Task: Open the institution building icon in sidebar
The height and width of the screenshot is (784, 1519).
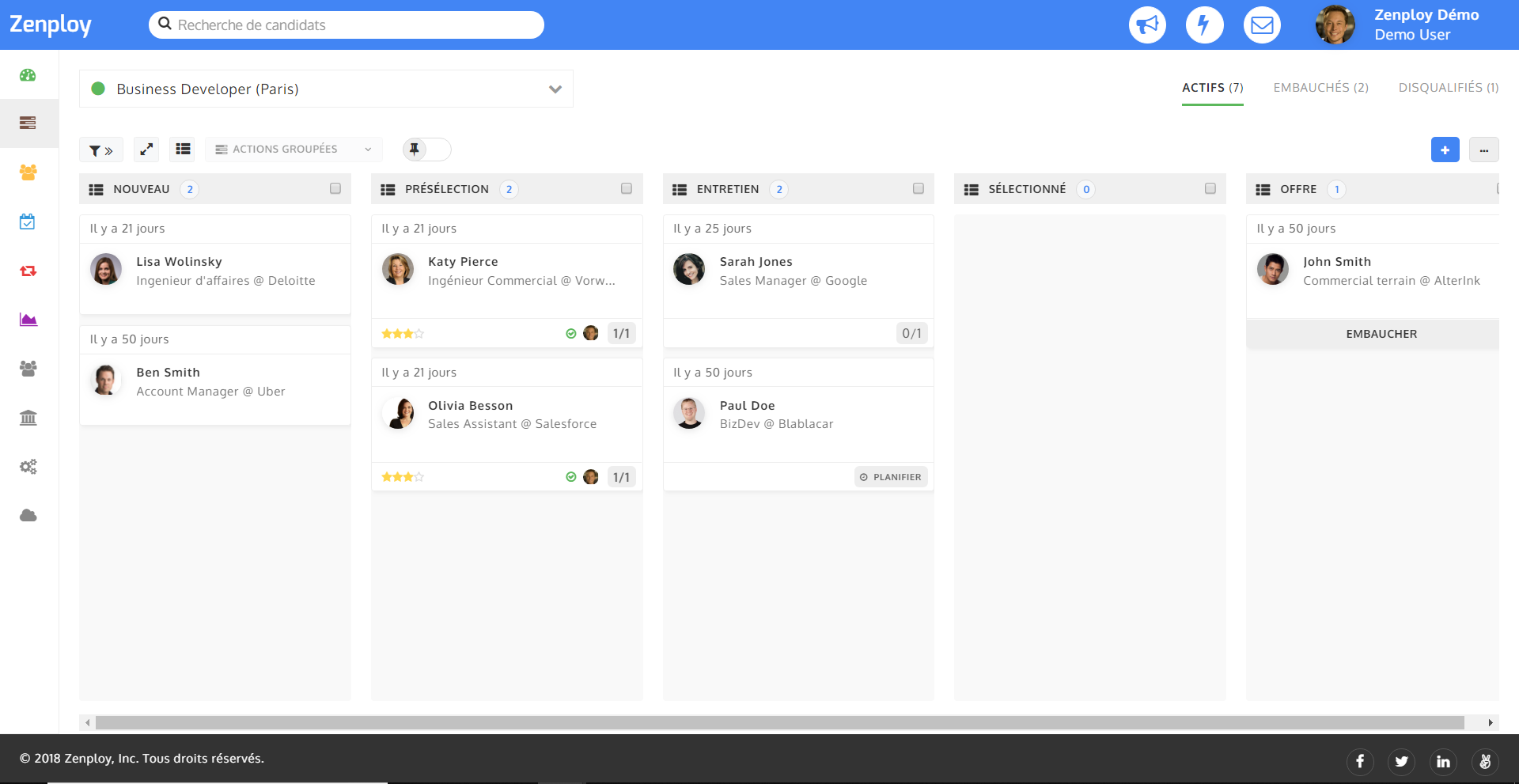Action: pyautogui.click(x=28, y=418)
